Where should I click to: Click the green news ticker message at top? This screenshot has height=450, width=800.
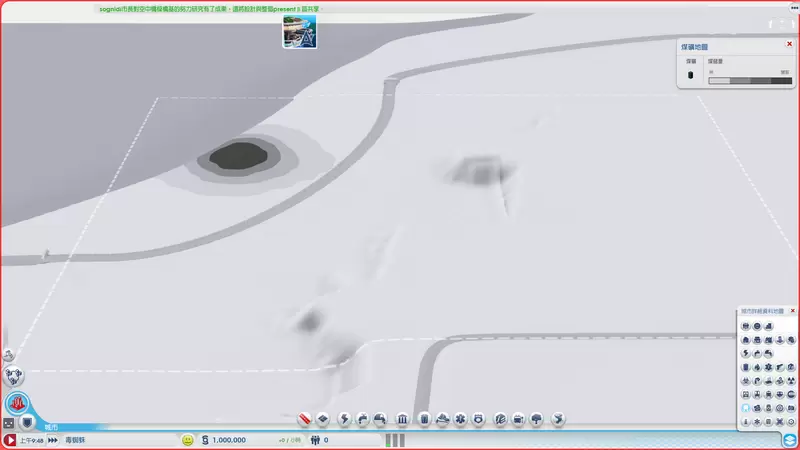pos(210,9)
